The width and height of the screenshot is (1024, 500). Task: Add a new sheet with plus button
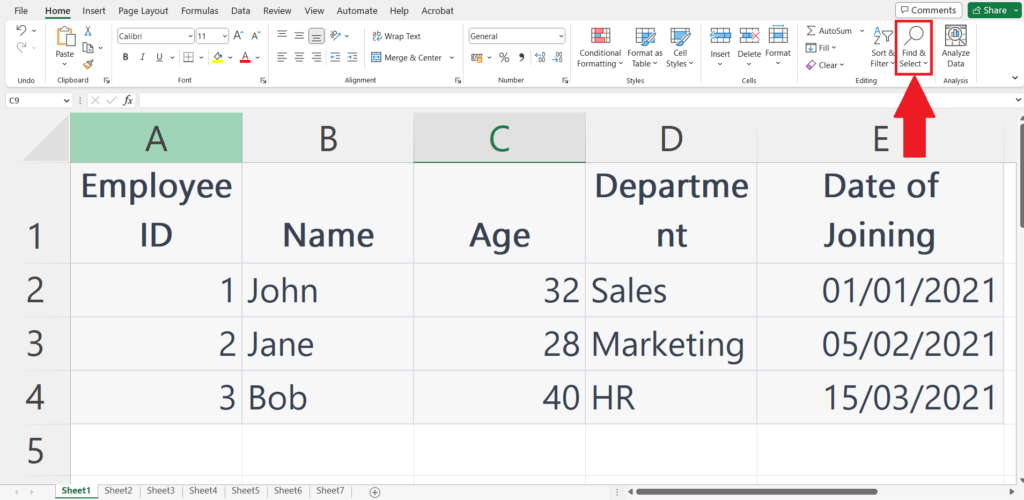375,492
